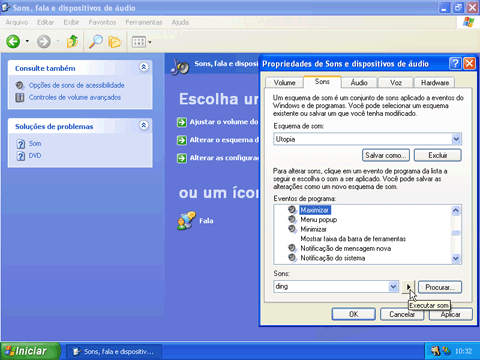Click the Eventos de programa scrollbar thumb
Viewport: 480px width, 360px height.
[x=456, y=233]
